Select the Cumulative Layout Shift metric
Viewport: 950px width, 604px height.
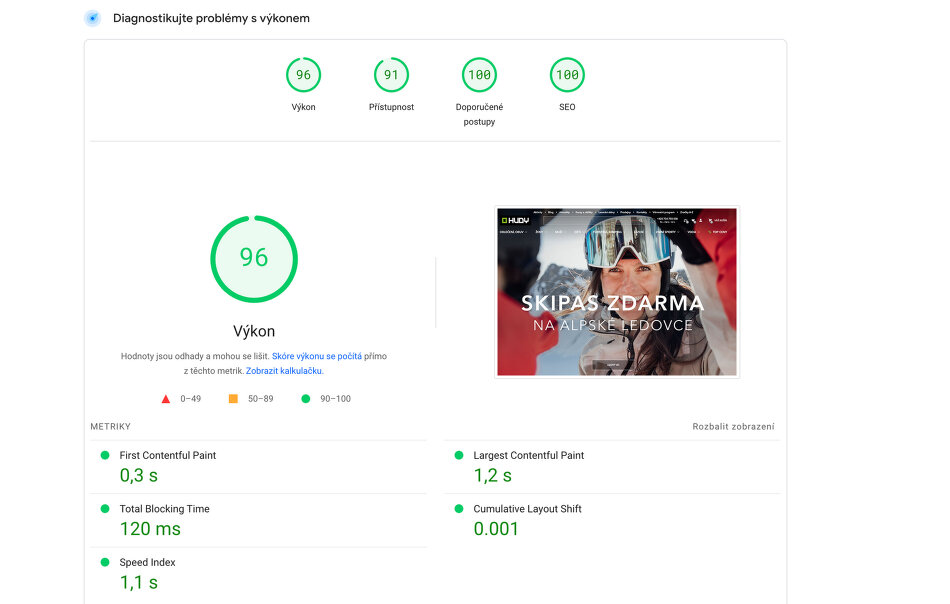(x=527, y=509)
